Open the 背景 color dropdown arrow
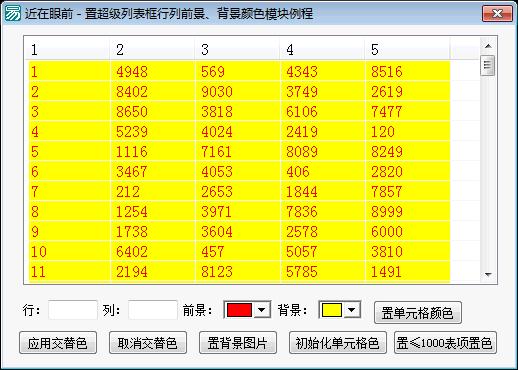This screenshot has height=370, width=518. 351,310
